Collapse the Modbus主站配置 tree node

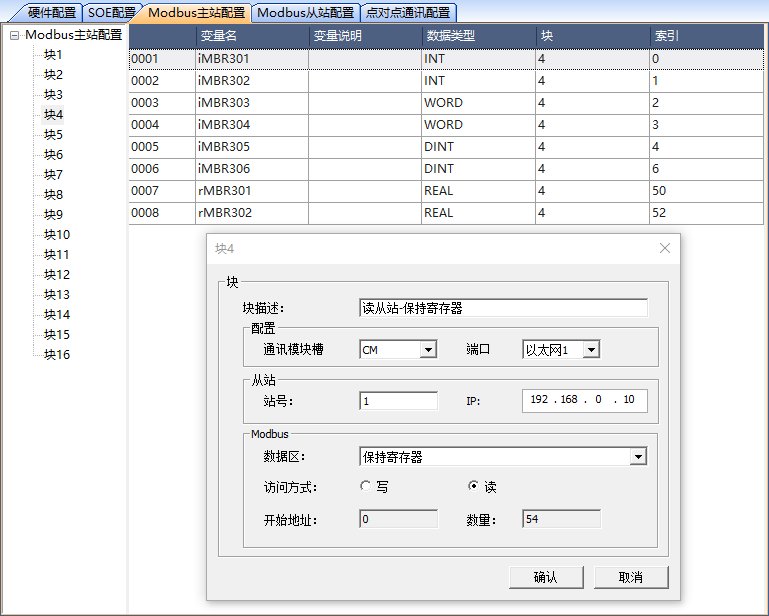tap(15, 35)
